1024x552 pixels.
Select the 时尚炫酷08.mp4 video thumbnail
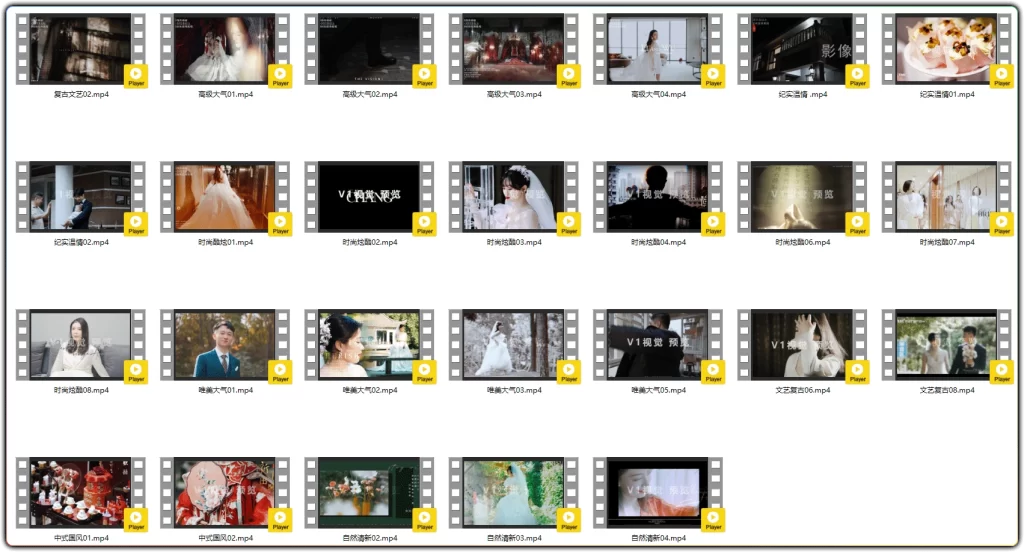pos(80,345)
